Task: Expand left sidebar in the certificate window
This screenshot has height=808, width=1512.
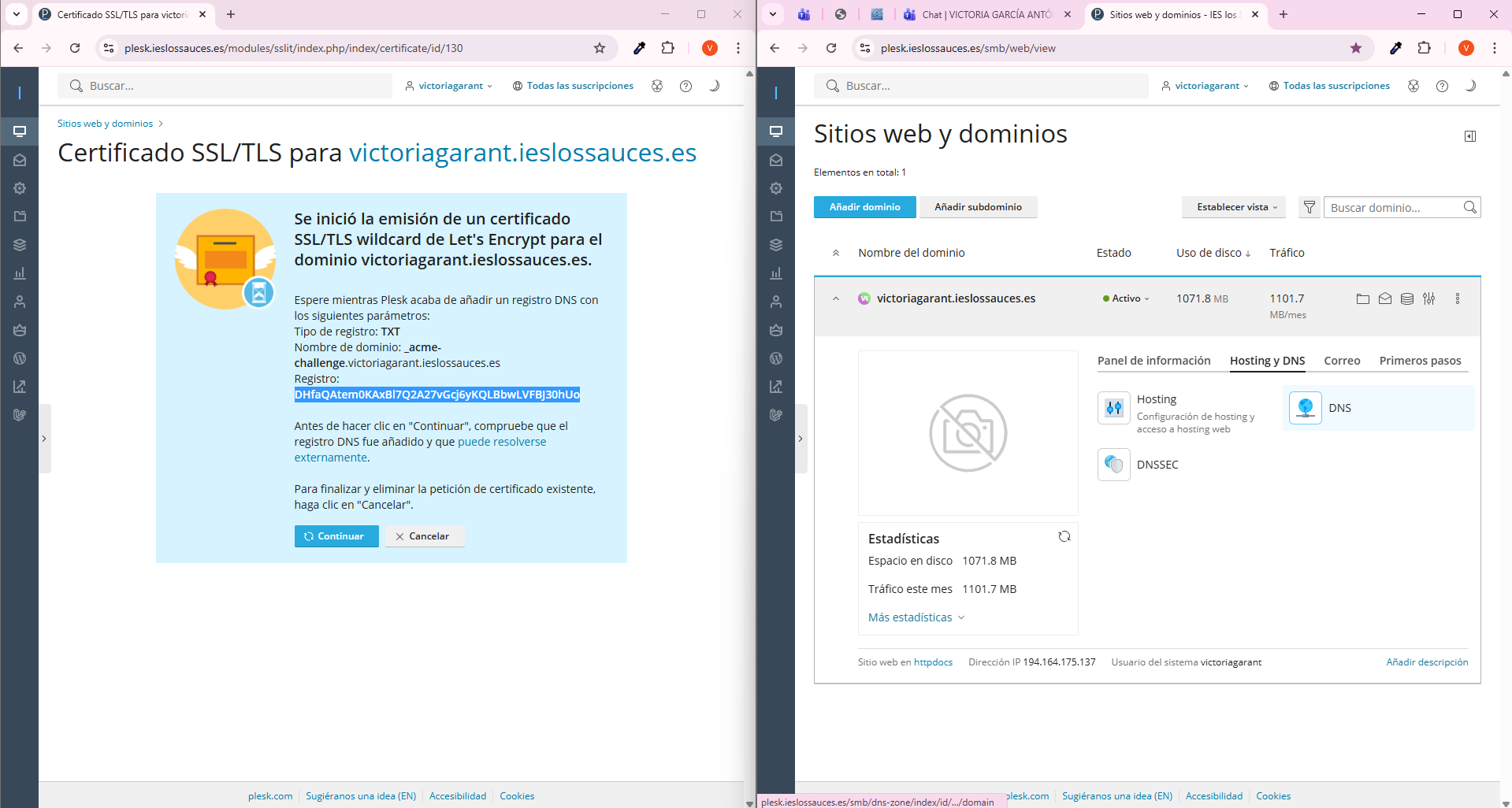Action: [x=44, y=439]
